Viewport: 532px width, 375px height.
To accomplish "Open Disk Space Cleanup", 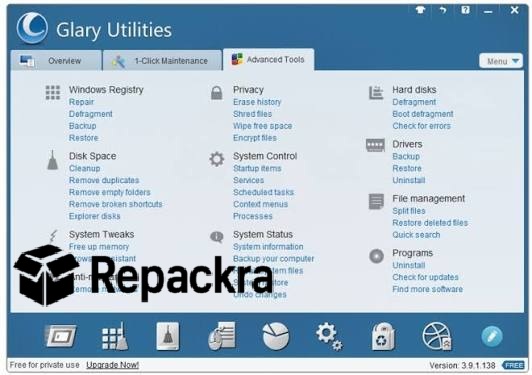I will pos(84,168).
